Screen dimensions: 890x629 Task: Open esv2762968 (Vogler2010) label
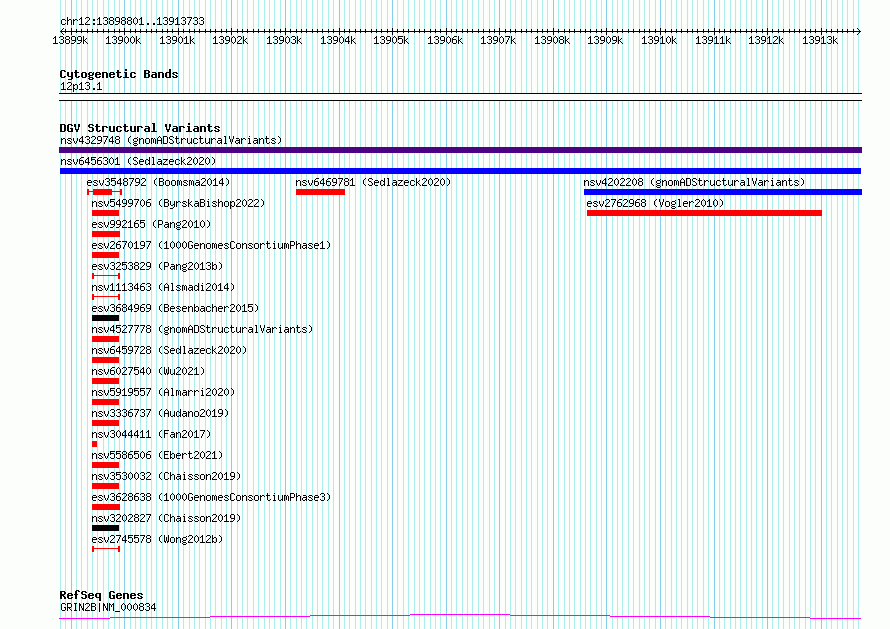[655, 203]
